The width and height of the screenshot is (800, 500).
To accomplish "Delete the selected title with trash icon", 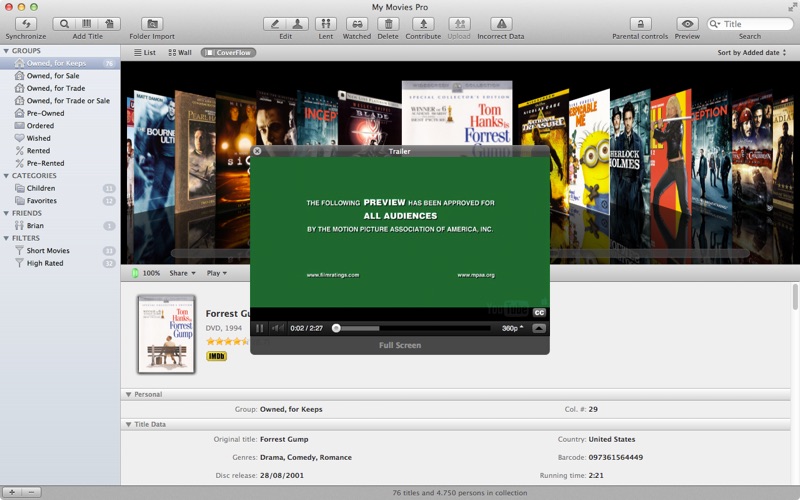I will 388,23.
